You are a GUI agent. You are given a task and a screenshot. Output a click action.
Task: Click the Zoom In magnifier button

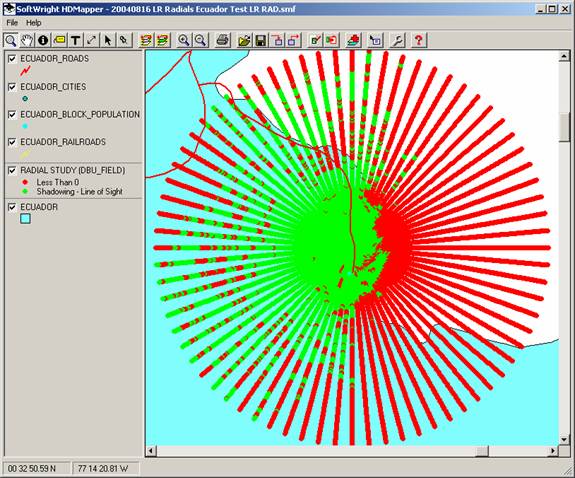(x=183, y=40)
